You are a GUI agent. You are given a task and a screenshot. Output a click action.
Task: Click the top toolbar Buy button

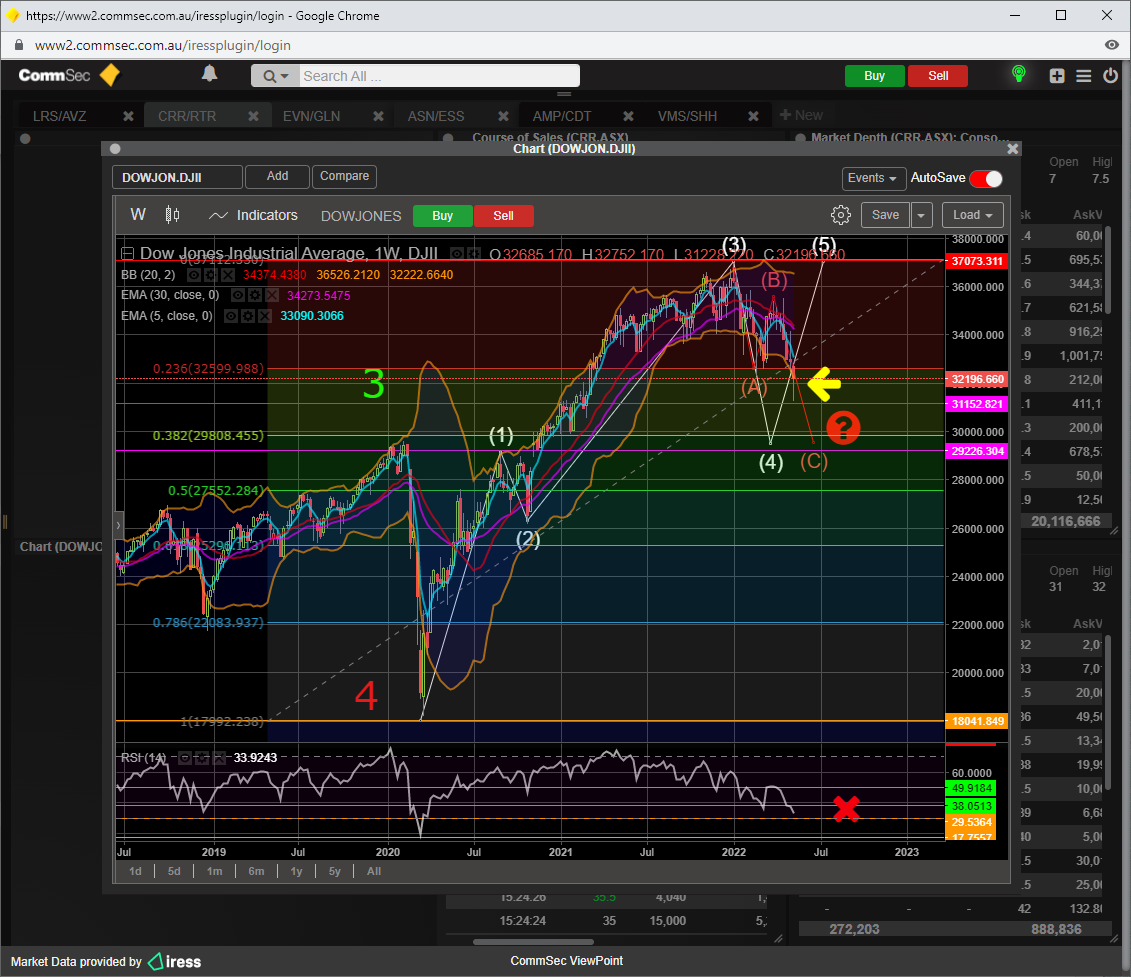(x=874, y=76)
